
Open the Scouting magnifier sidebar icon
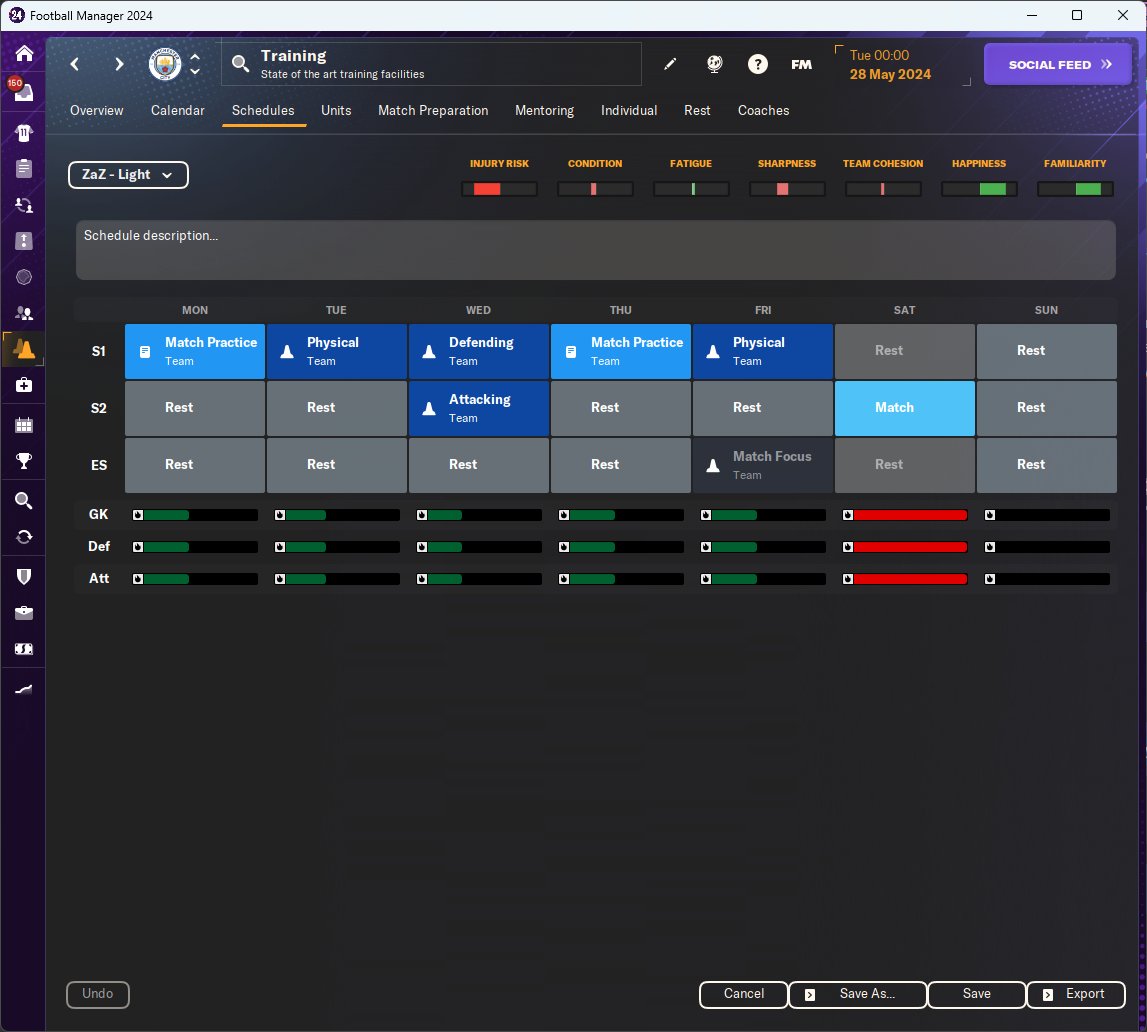click(x=23, y=501)
